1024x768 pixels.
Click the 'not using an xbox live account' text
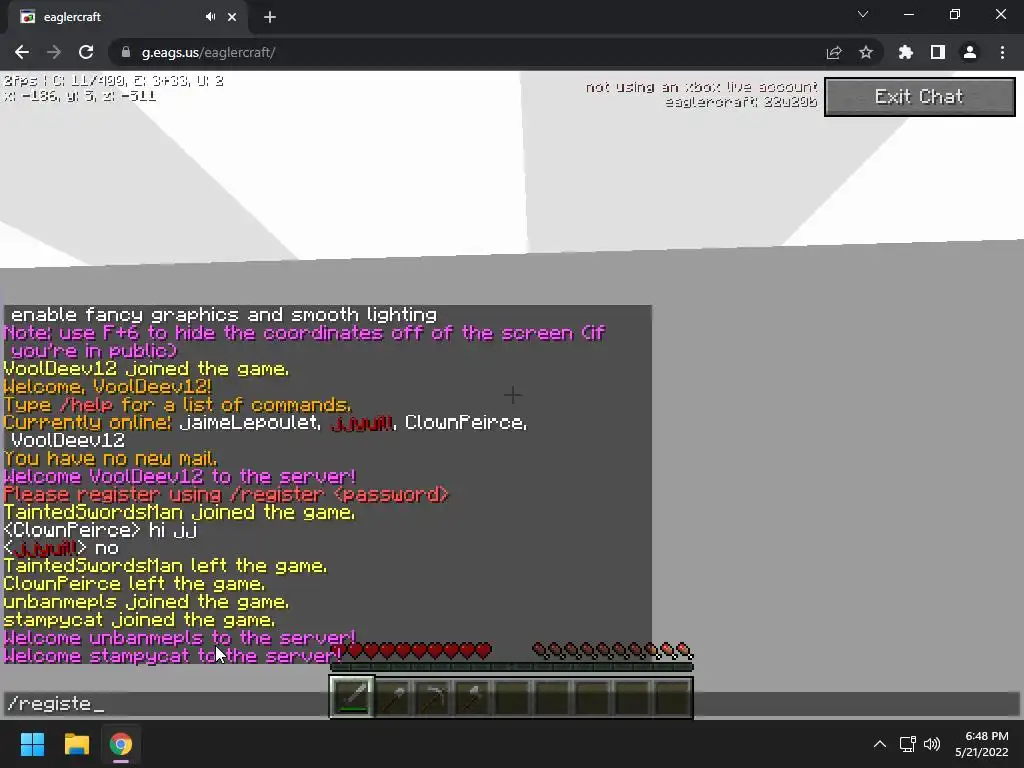tap(701, 87)
